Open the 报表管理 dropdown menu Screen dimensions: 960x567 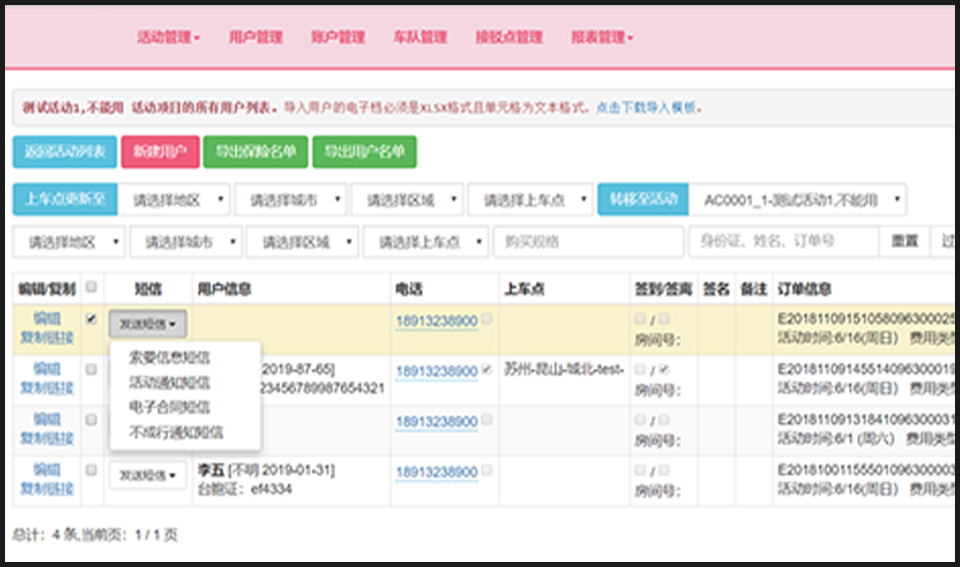tap(602, 38)
